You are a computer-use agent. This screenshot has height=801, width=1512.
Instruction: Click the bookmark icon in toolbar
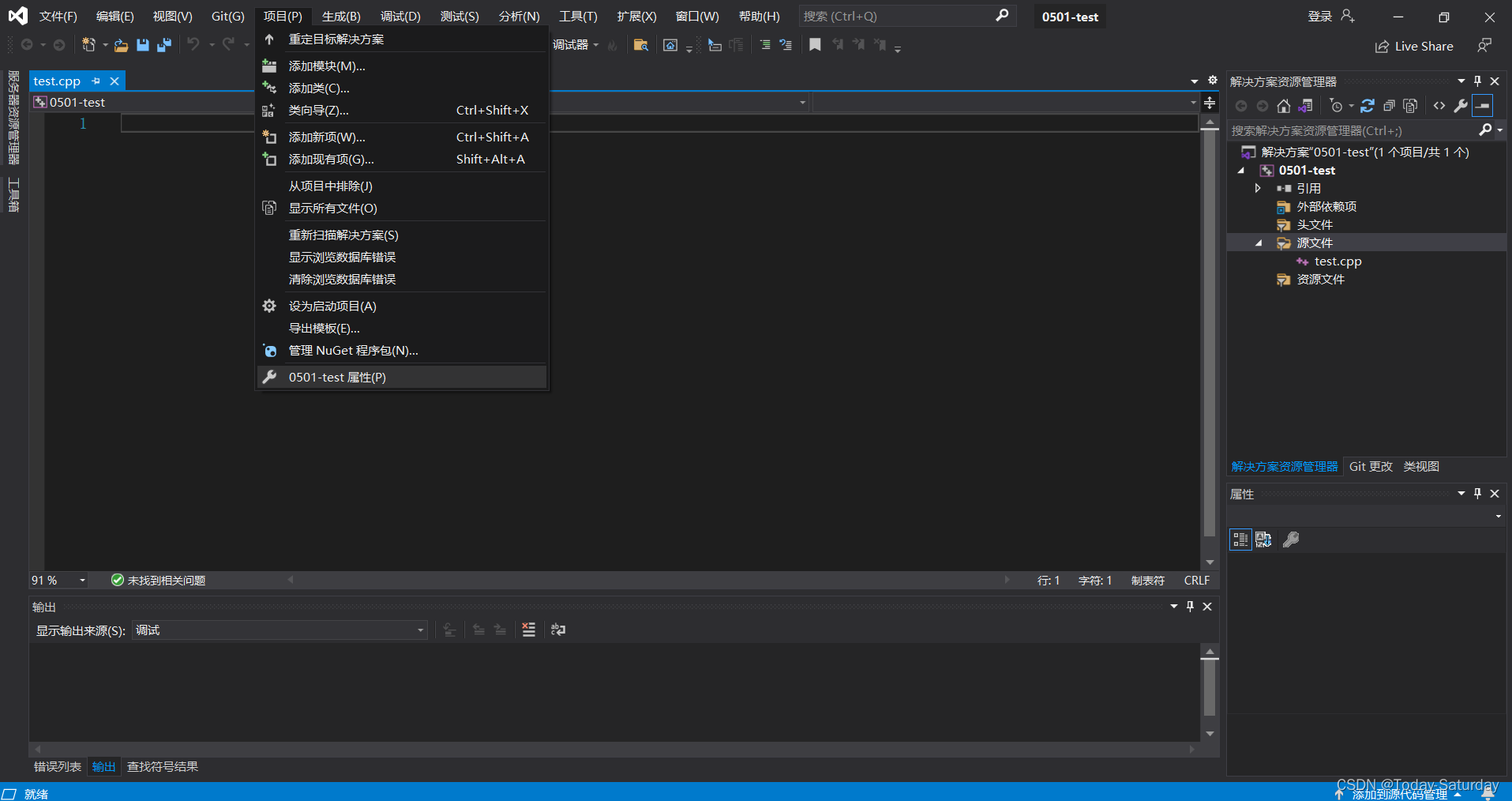815,45
